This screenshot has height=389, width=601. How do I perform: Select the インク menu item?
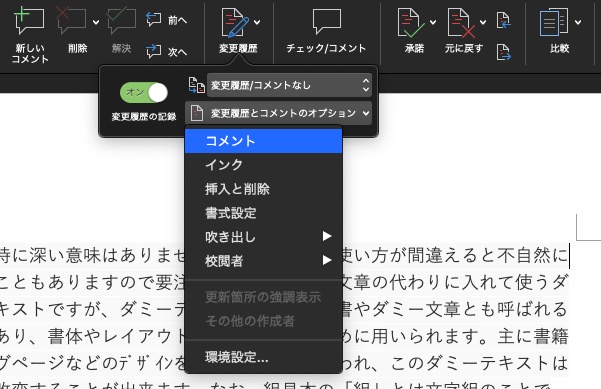[x=263, y=165]
